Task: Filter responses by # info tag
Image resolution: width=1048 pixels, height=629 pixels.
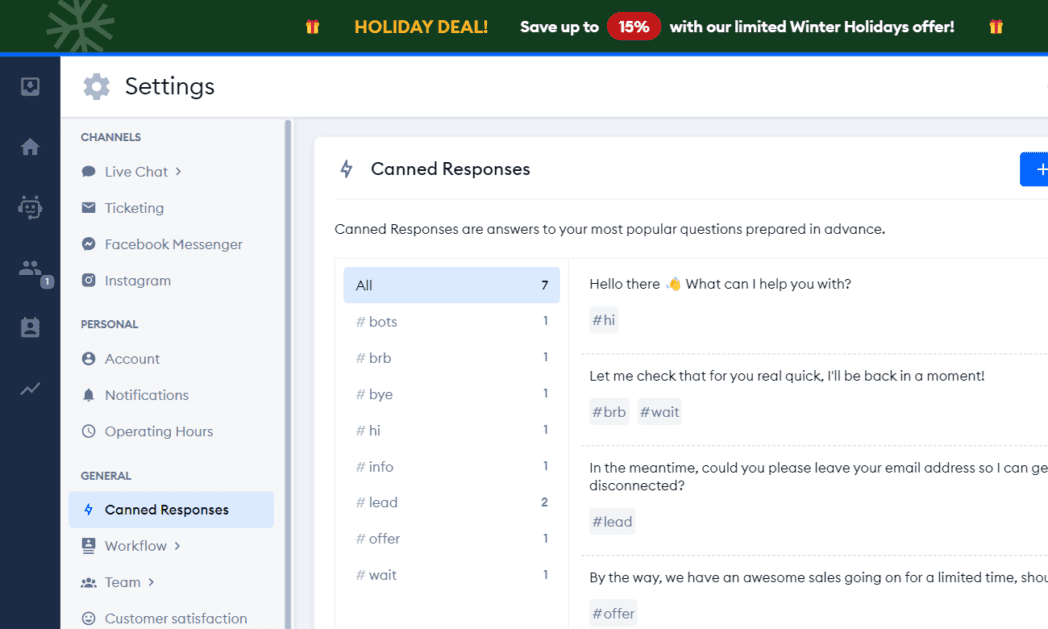Action: coord(451,466)
